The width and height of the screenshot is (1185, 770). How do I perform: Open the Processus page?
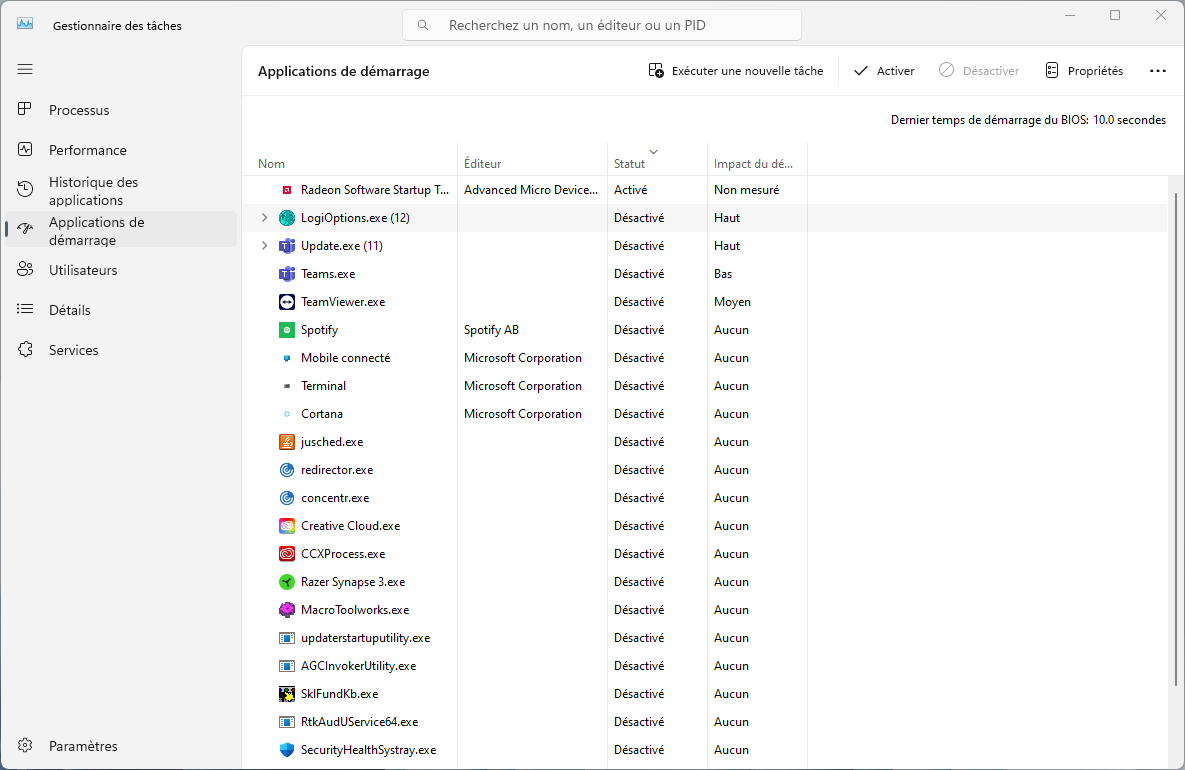click(x=79, y=110)
